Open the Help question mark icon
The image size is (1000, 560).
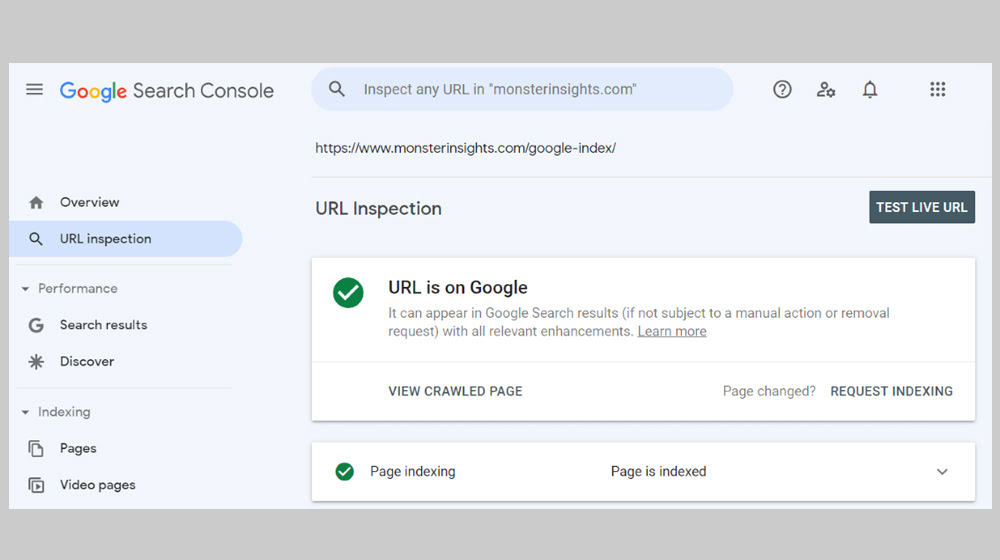coord(782,89)
